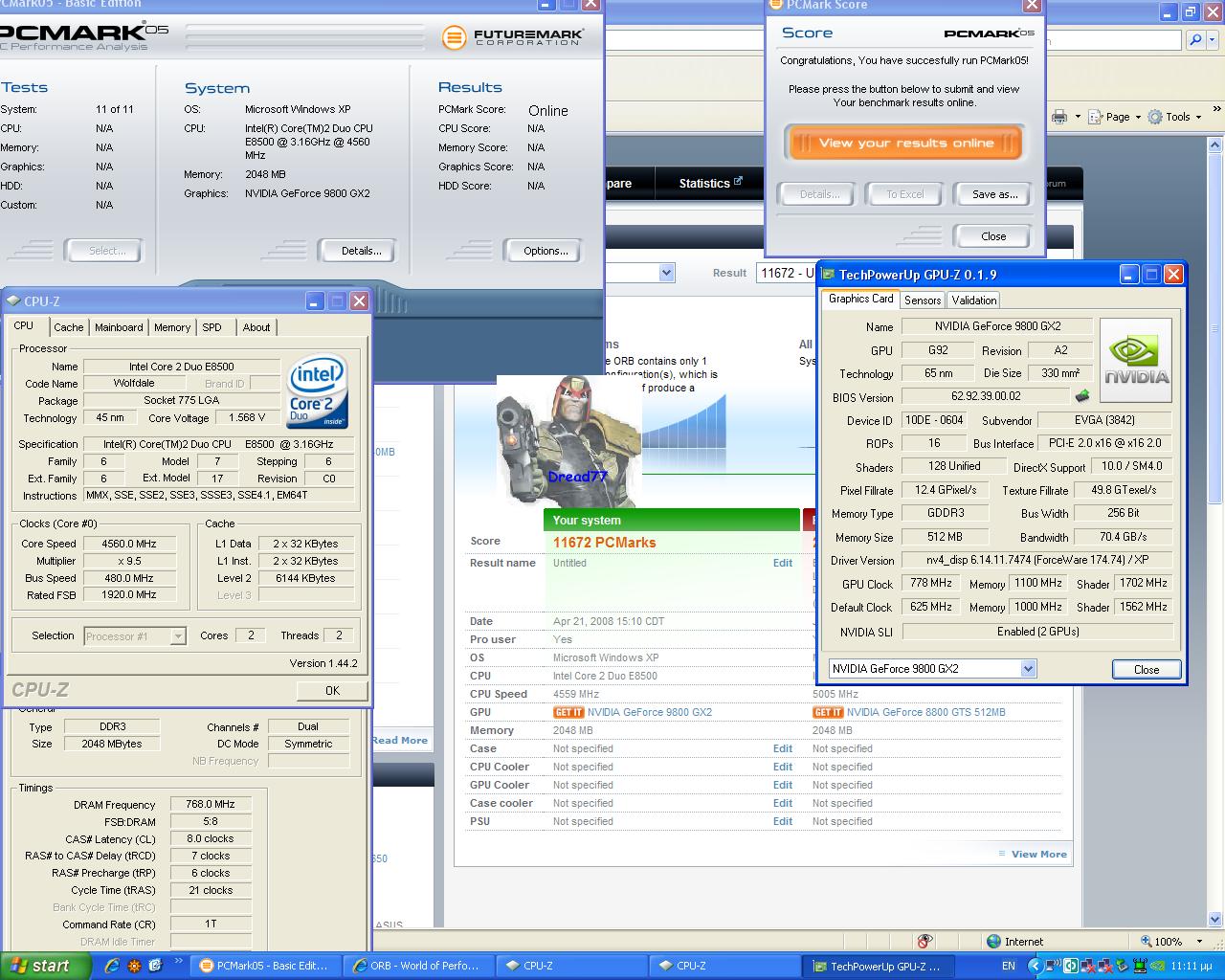
Task: Click Close in PCMark Score dialog
Action: coord(992,236)
